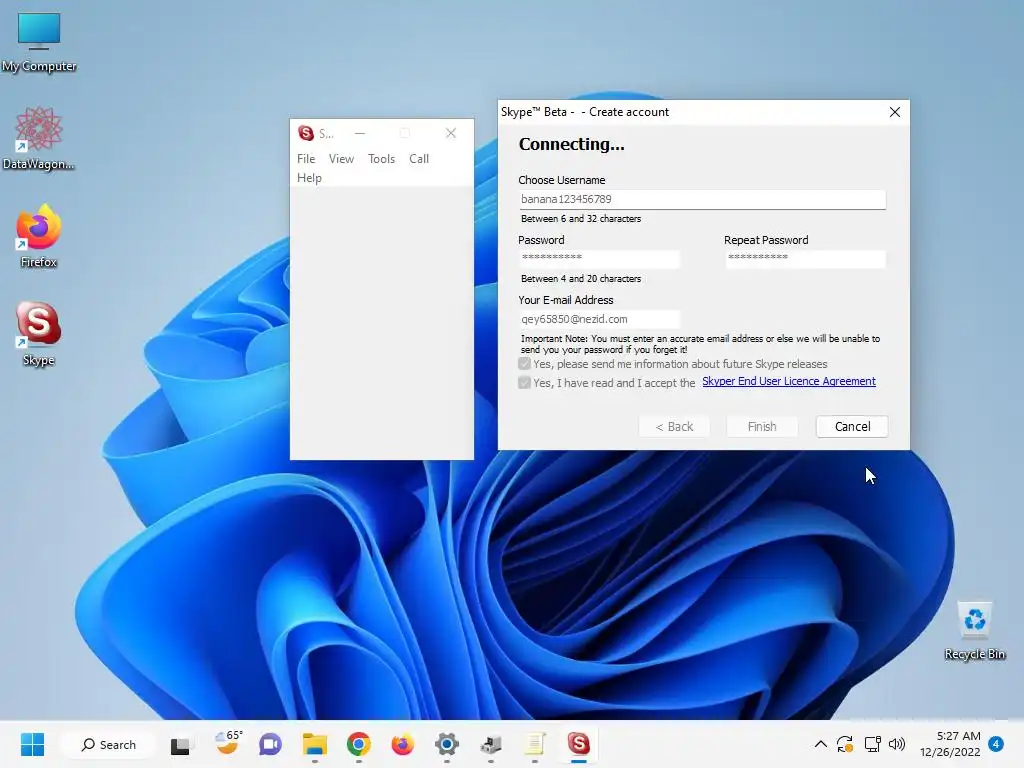1024x768 pixels.
Task: Minimize the small Skype window
Action: pos(360,133)
